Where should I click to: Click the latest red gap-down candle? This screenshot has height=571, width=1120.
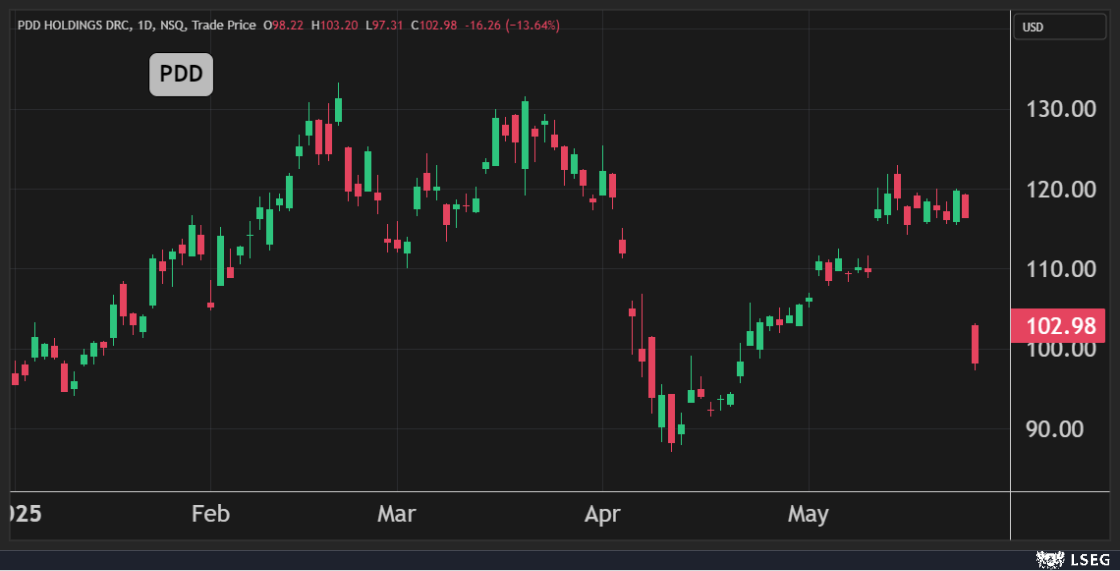click(x=975, y=346)
